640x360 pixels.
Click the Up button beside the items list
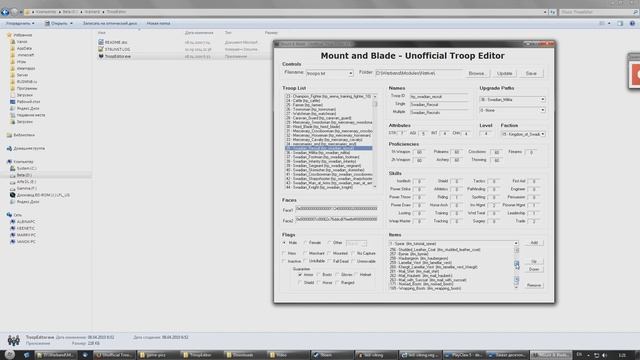click(x=534, y=262)
